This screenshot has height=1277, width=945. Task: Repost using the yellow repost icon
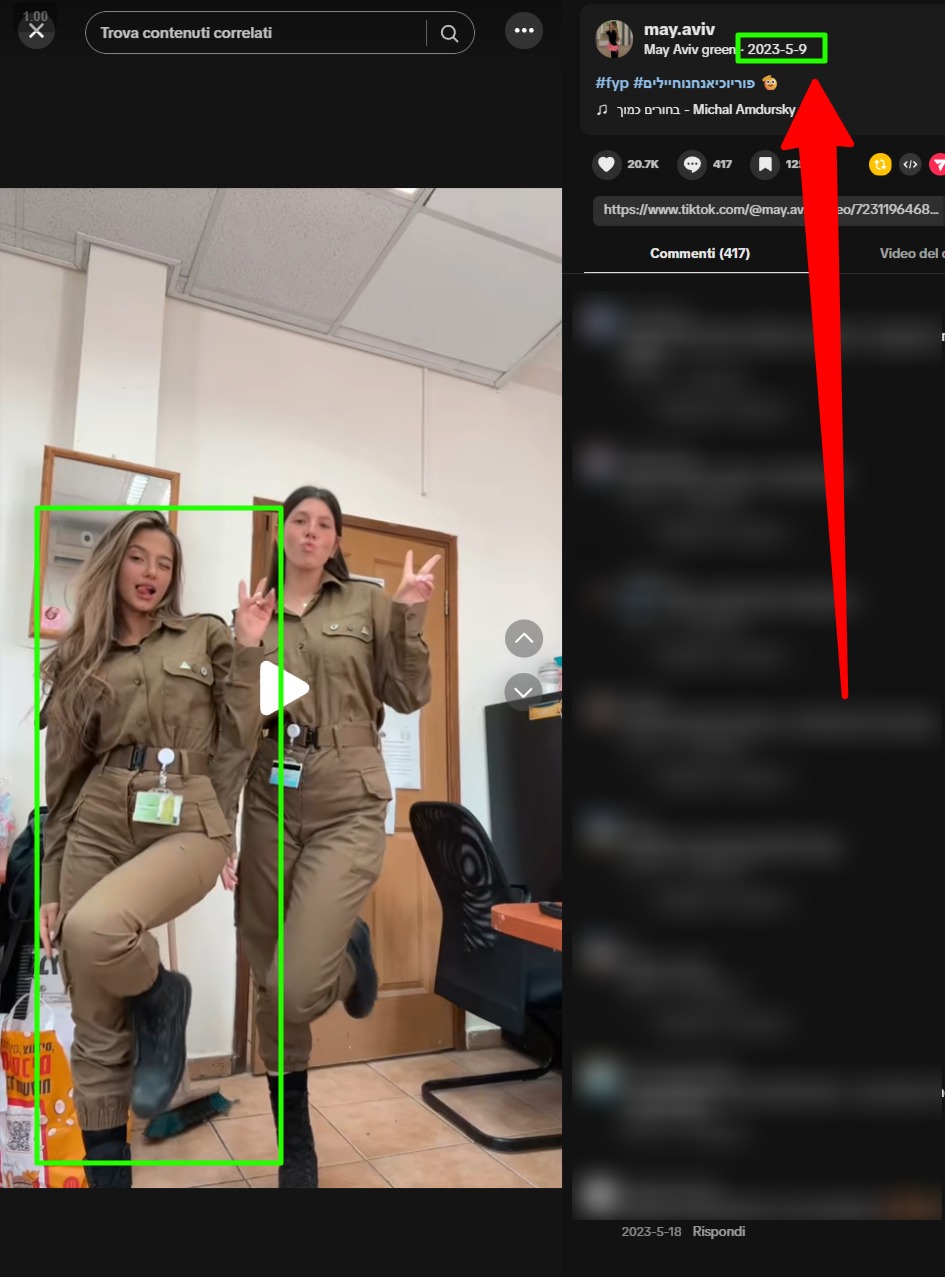click(x=880, y=164)
